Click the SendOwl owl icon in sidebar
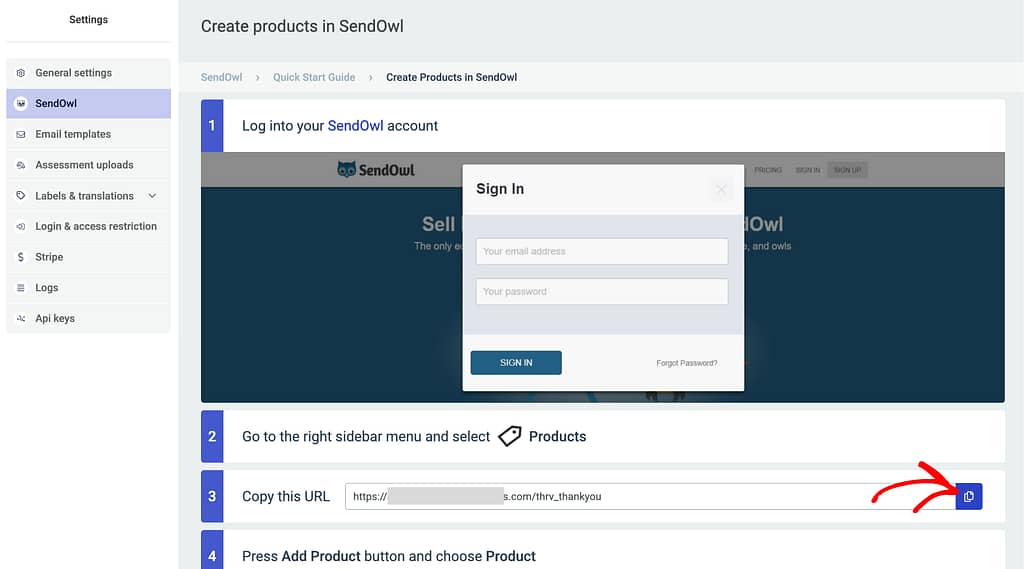The height and width of the screenshot is (569, 1024). (21, 103)
